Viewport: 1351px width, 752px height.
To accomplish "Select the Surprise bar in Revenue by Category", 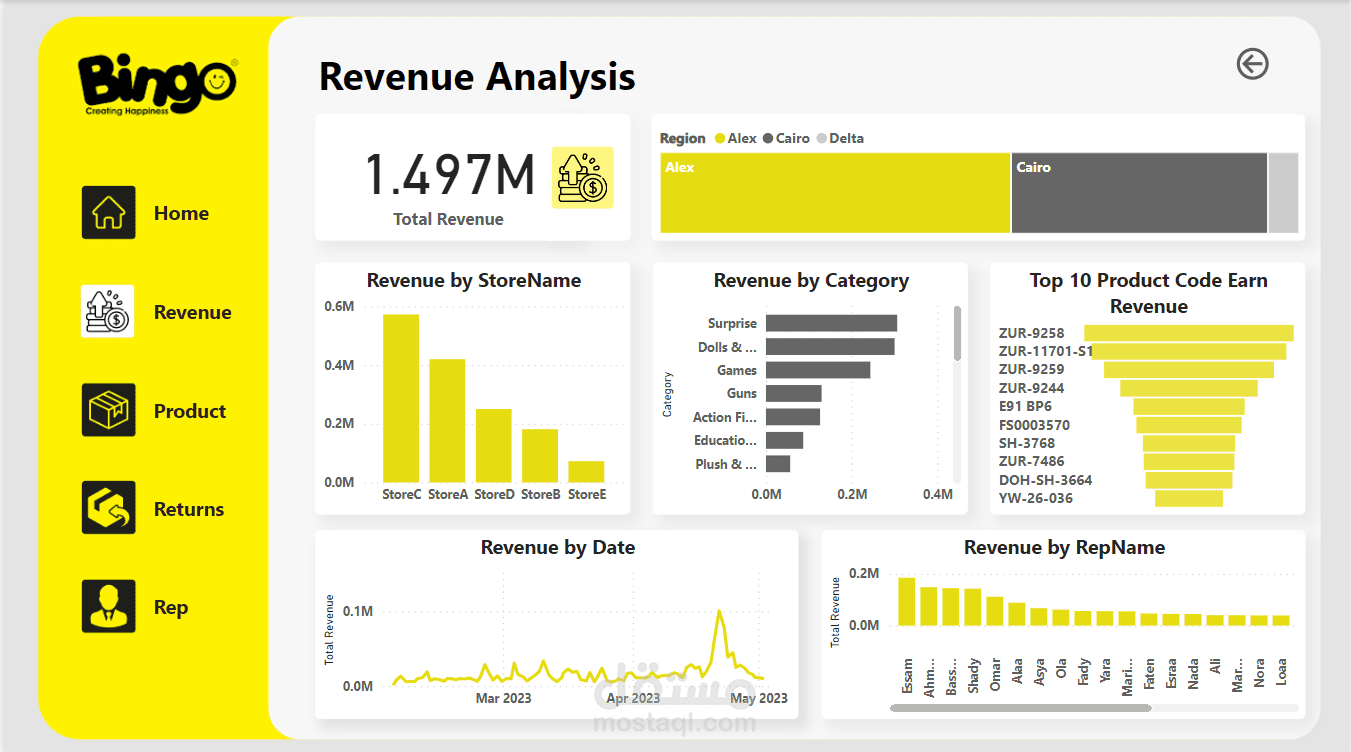I will coord(831,322).
